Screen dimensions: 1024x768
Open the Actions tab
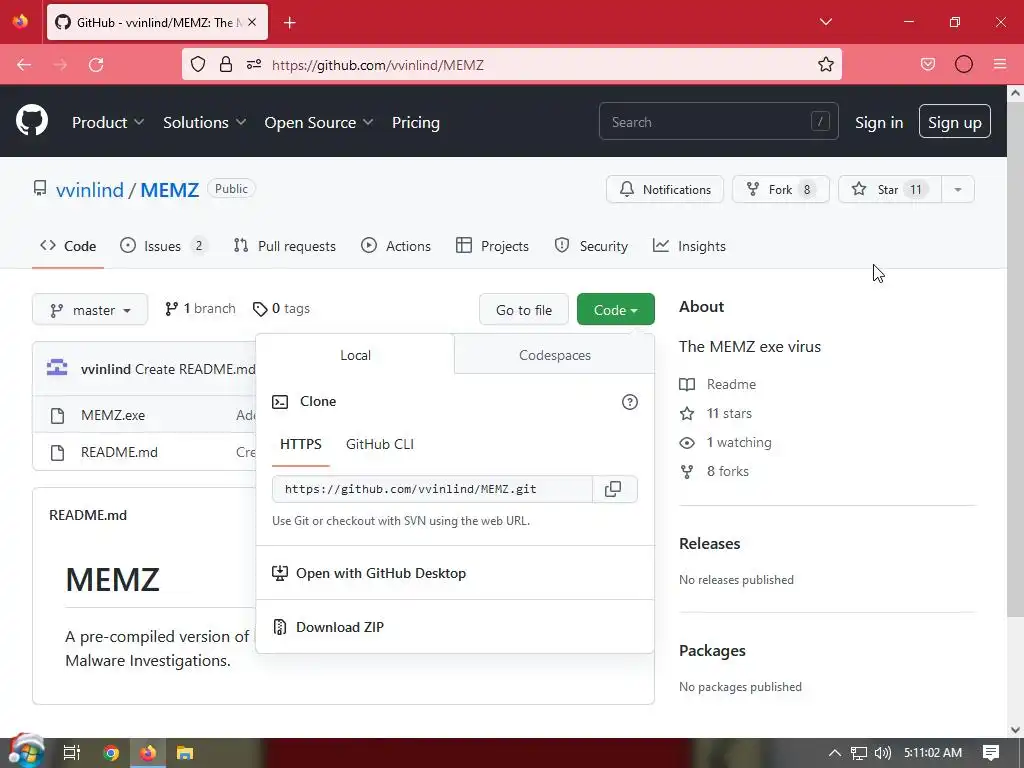[x=396, y=246]
